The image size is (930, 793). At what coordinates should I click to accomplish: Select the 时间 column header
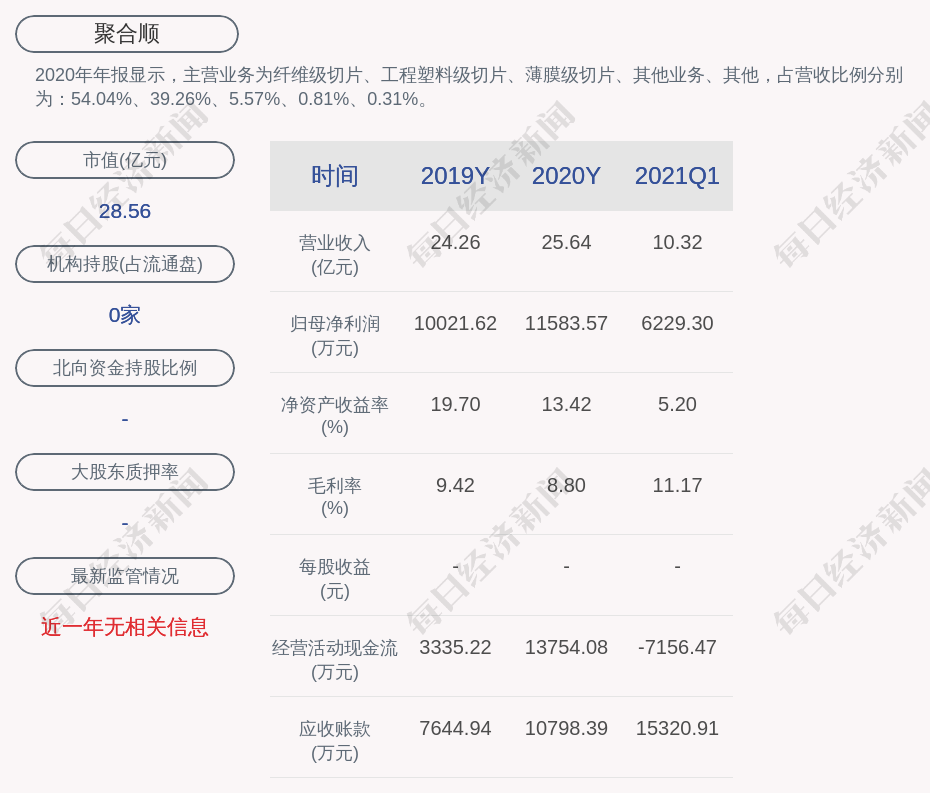335,176
